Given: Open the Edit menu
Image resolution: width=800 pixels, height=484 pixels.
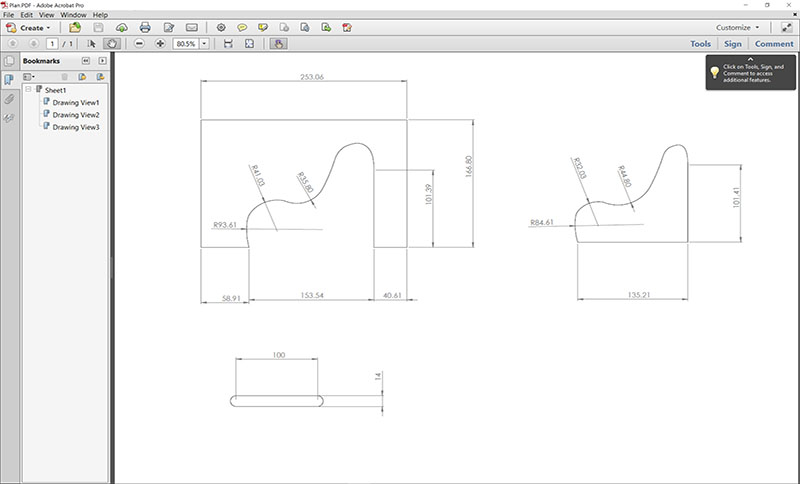Looking at the screenshot, I should (27, 15).
